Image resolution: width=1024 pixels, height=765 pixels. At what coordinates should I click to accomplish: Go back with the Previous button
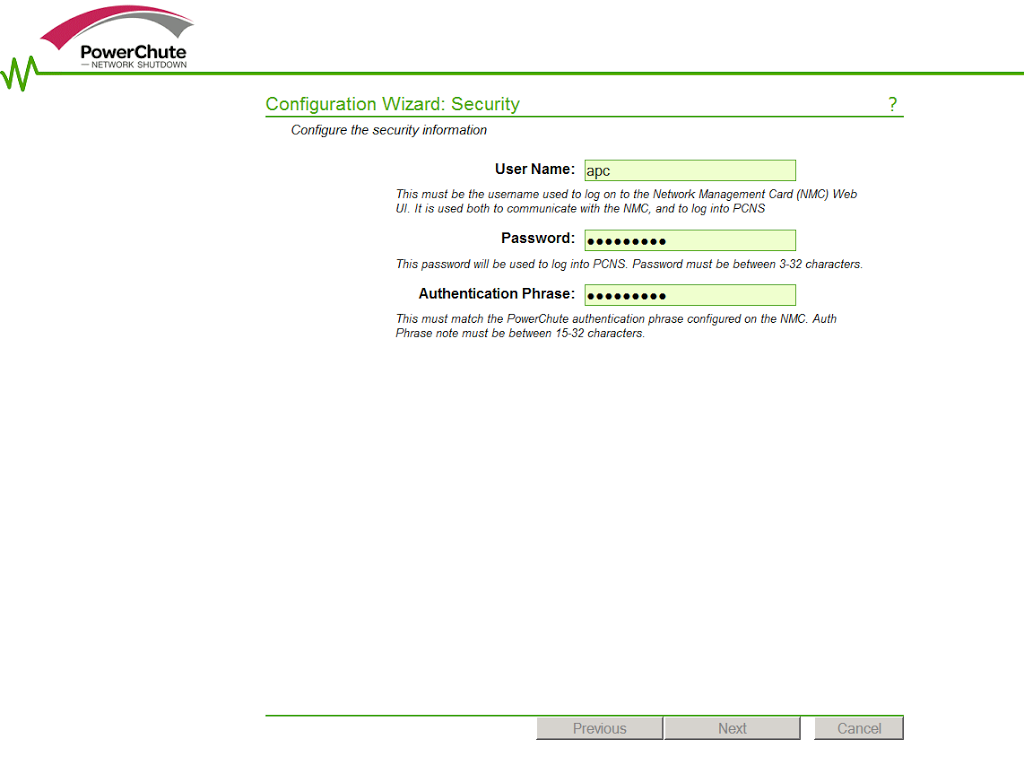599,728
